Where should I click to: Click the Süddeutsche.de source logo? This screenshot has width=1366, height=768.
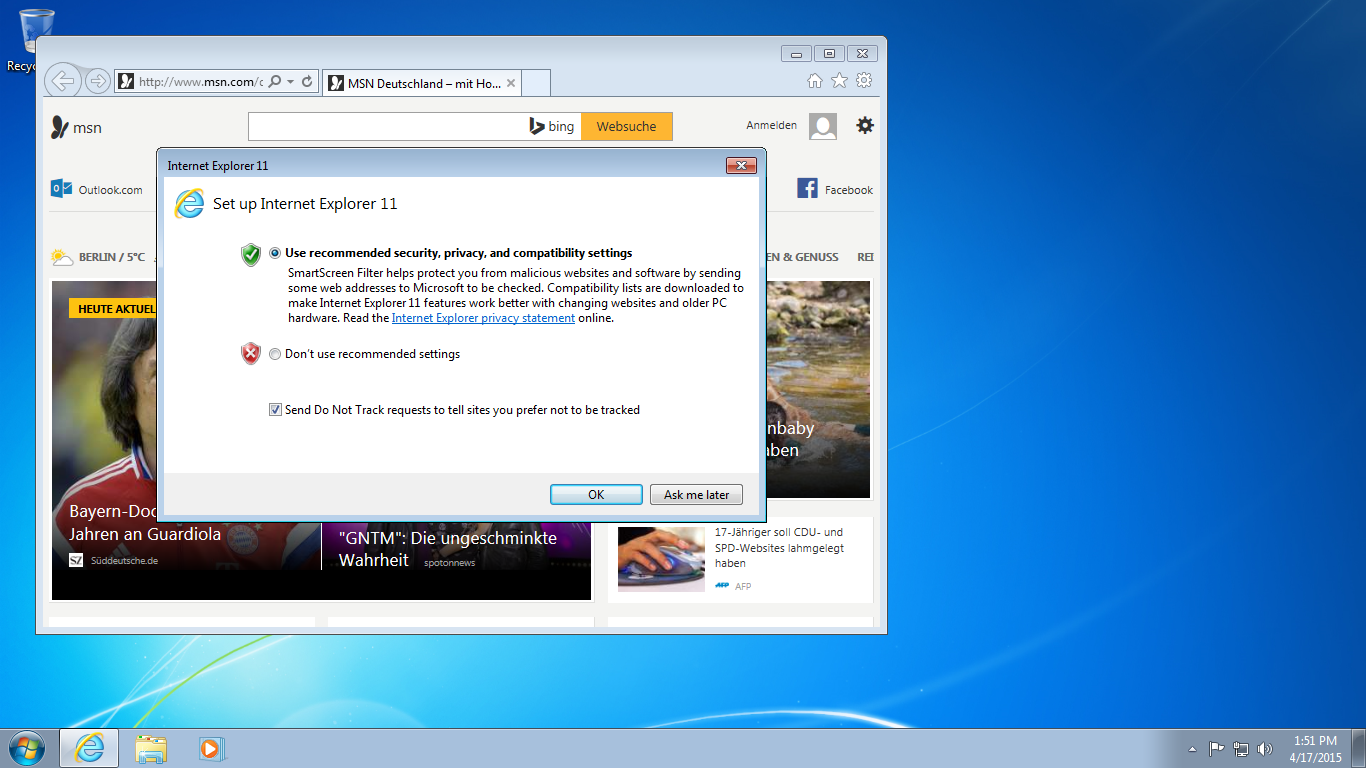pyautogui.click(x=76, y=560)
